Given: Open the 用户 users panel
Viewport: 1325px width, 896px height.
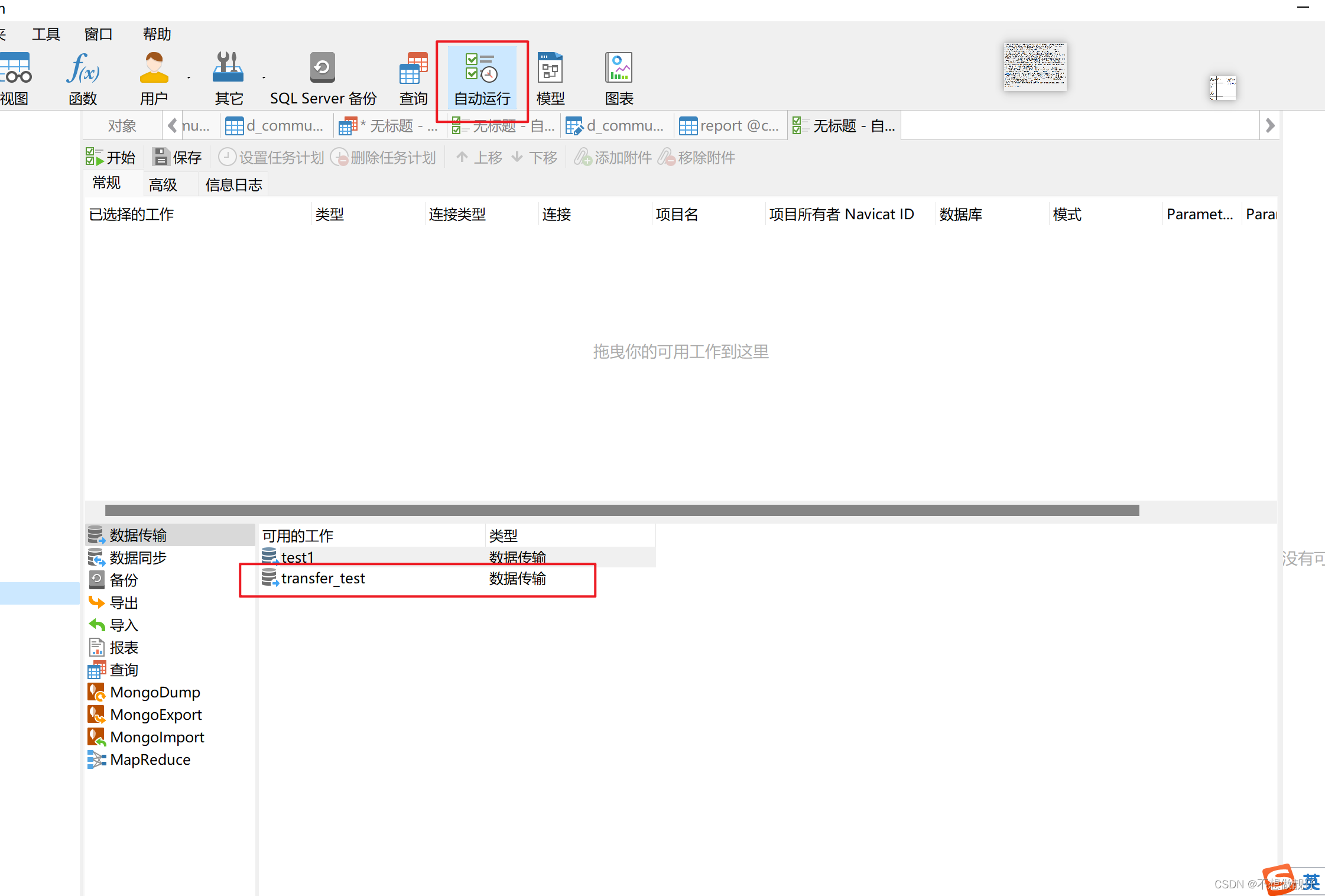Looking at the screenshot, I should coord(154,77).
